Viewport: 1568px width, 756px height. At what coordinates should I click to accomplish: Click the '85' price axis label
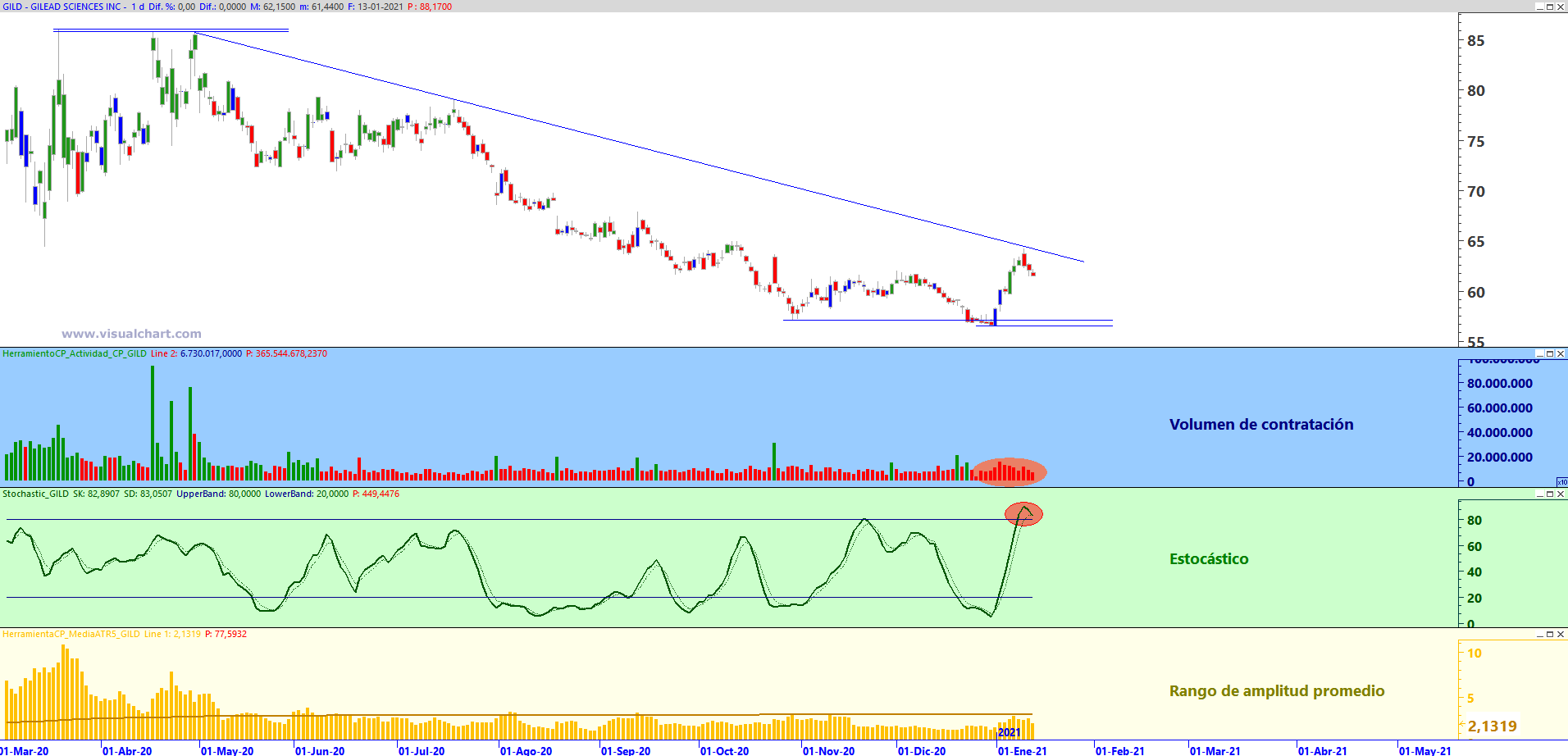(1476, 40)
